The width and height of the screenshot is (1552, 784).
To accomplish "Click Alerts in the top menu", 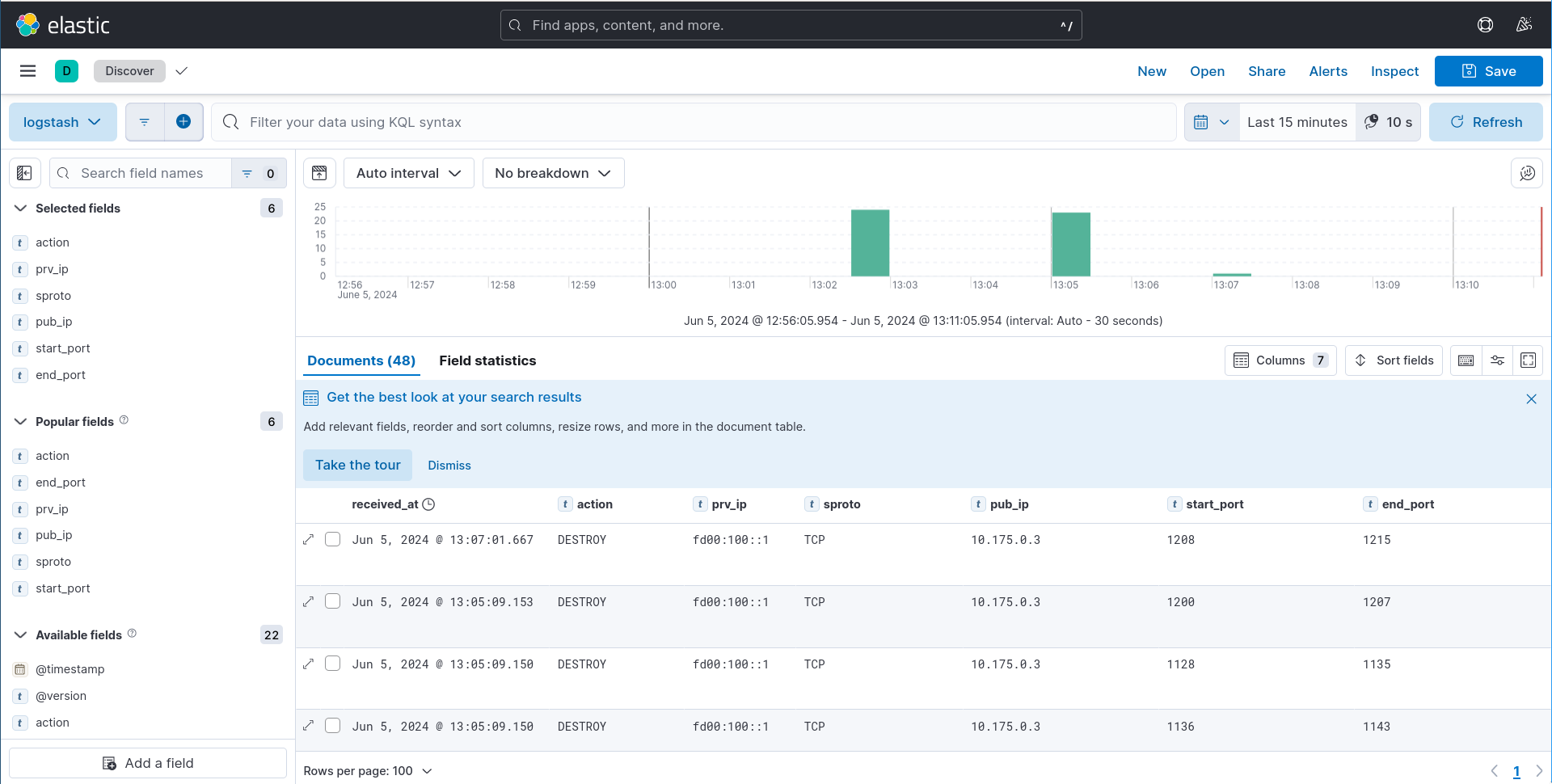I will (x=1328, y=71).
